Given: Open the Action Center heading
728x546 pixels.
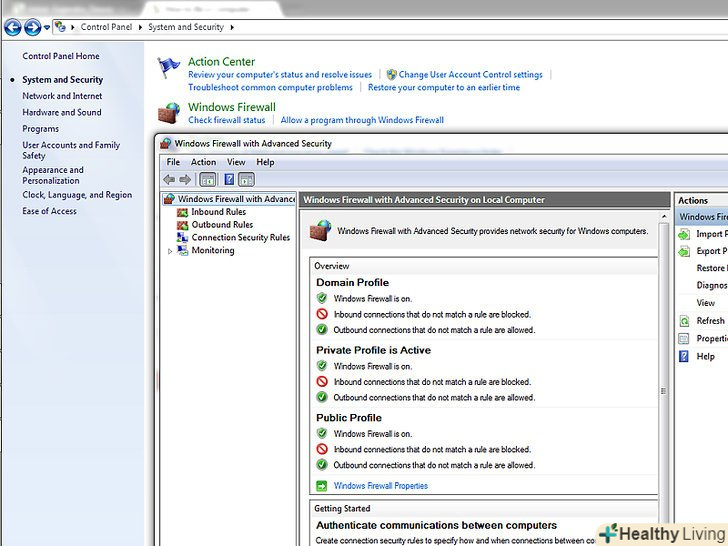Looking at the screenshot, I should (221, 61).
